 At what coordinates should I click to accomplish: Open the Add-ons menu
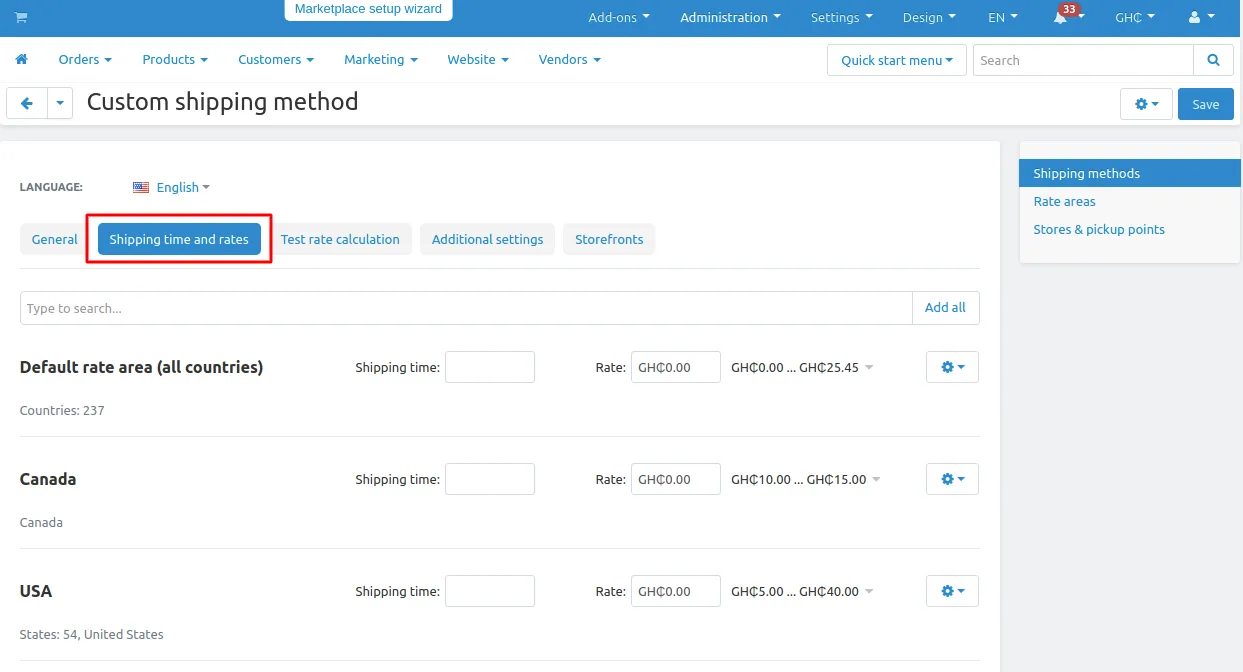(619, 17)
